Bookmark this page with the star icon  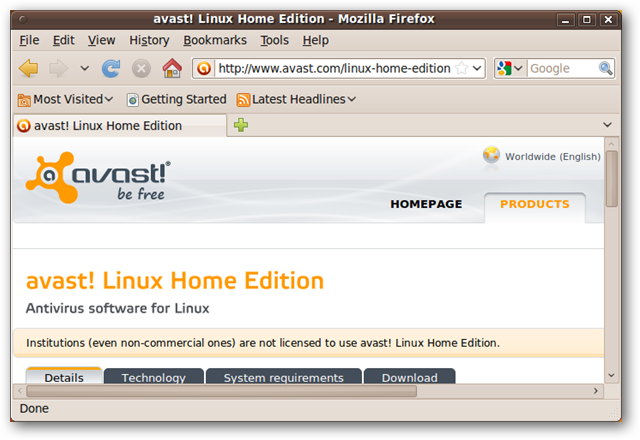462,68
